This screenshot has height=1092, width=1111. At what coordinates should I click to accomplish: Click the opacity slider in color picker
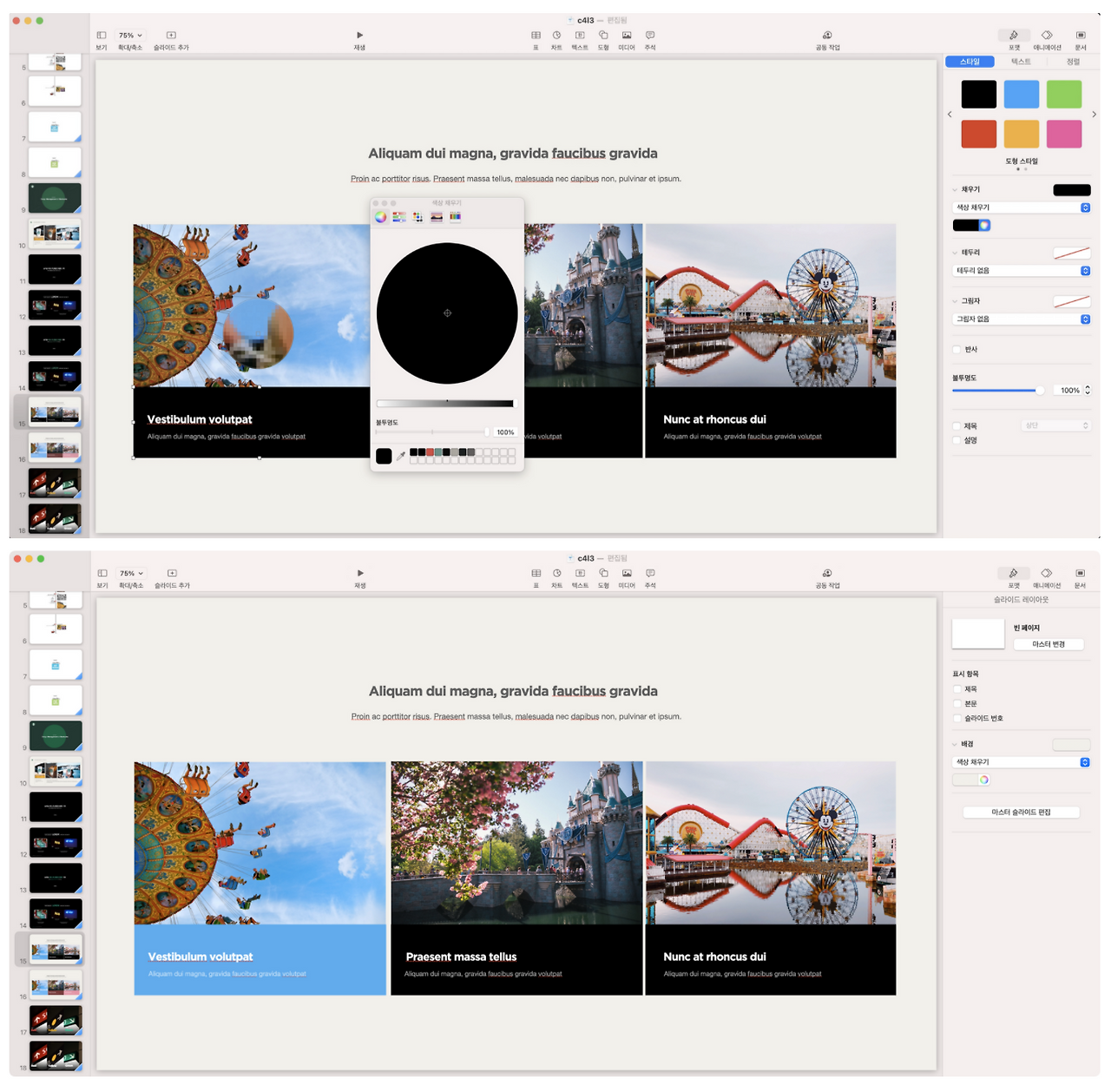click(x=432, y=432)
